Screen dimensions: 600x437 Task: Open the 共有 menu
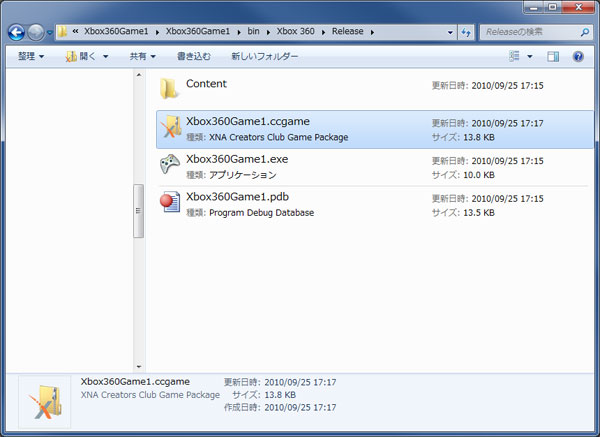(142, 56)
